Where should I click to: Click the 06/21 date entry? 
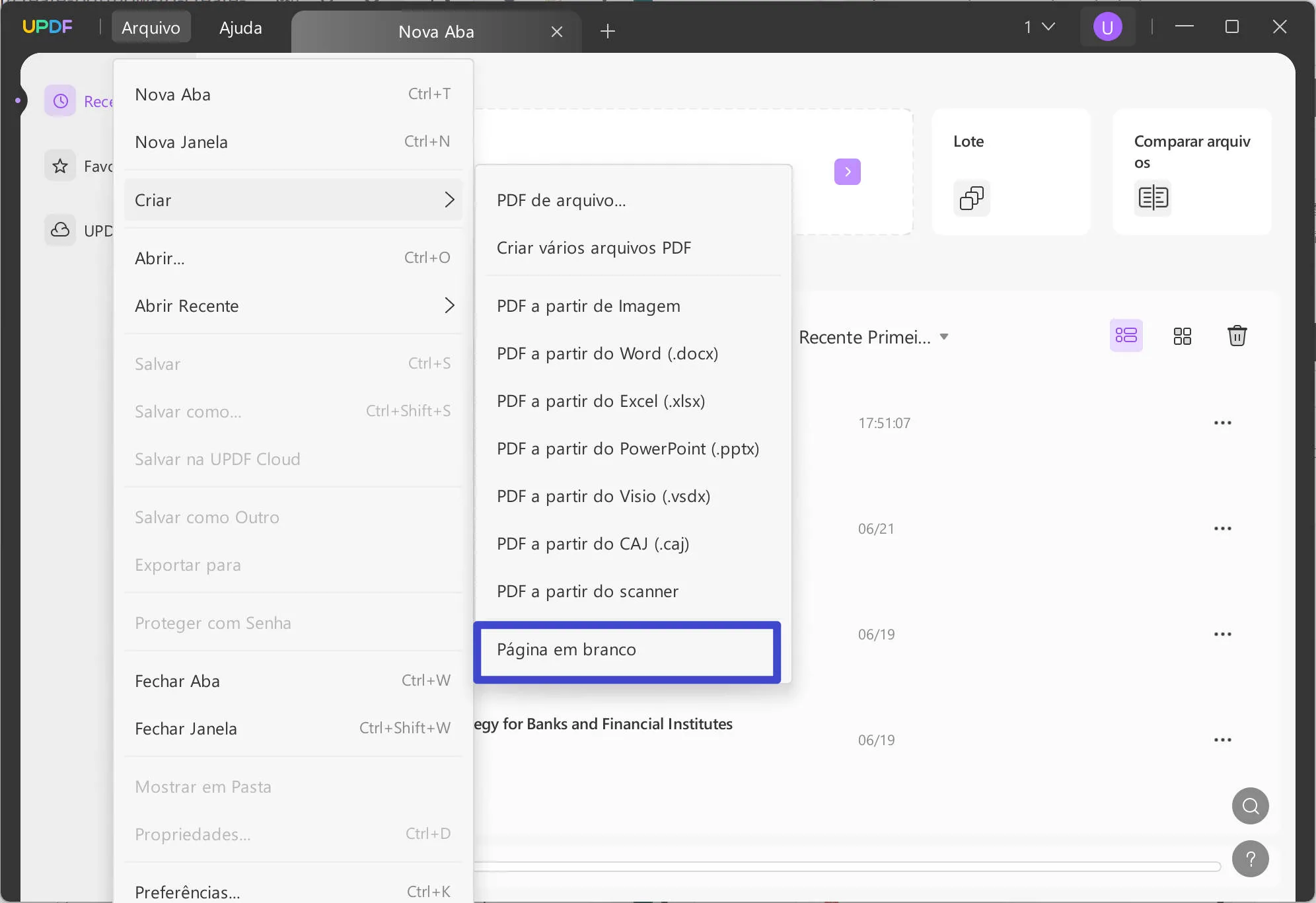coord(876,528)
